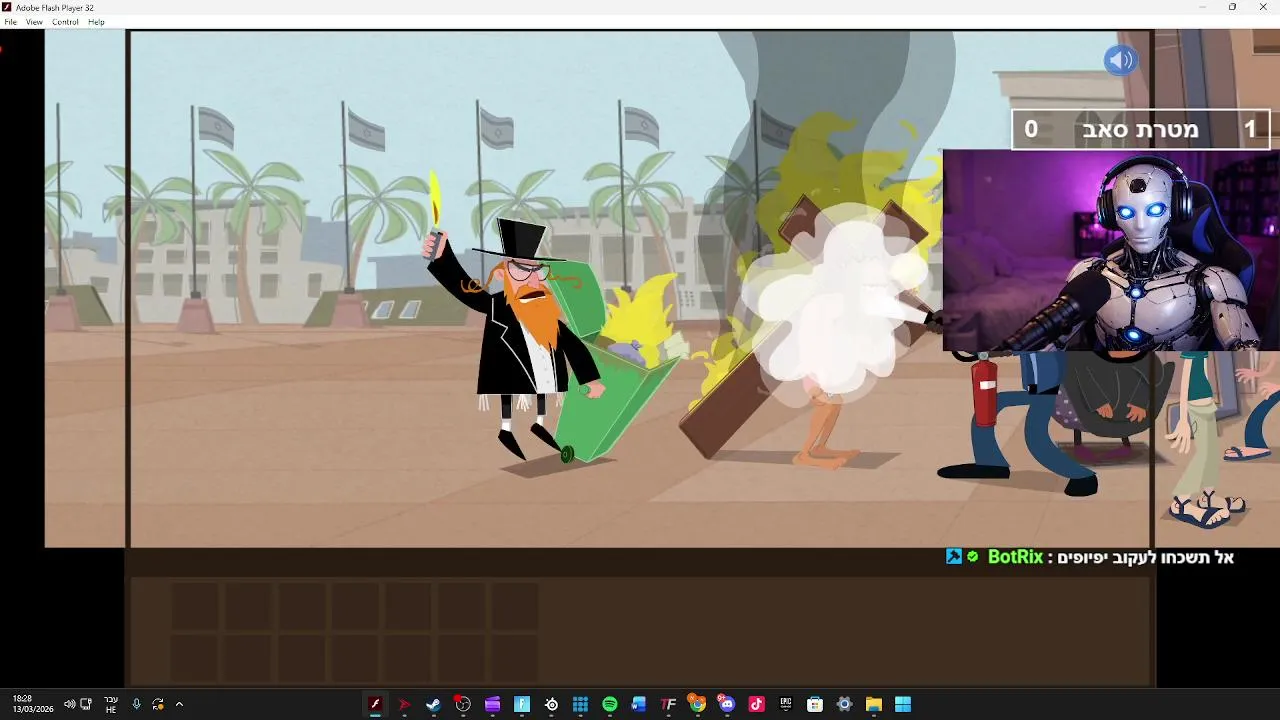Open SteelSeries app in taskbar
This screenshot has width=1280, height=720.
click(551, 704)
